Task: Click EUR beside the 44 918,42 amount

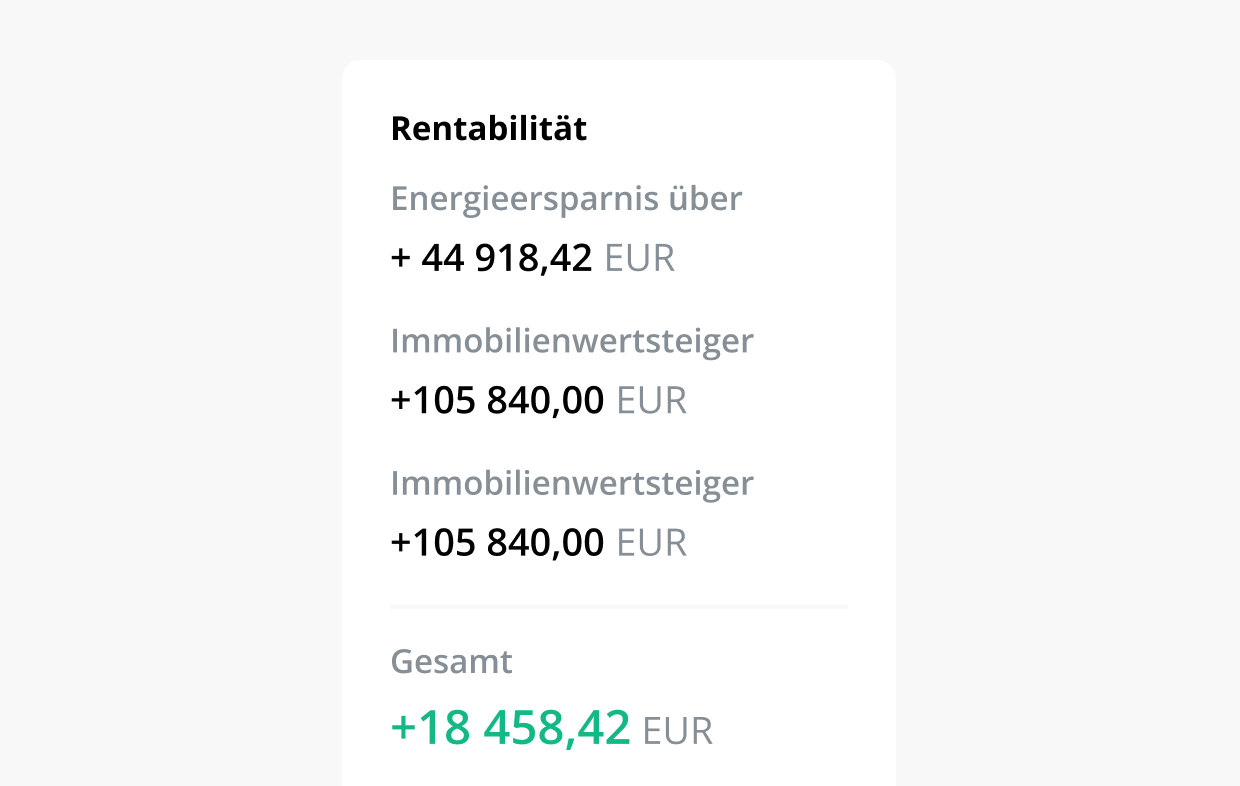Action: [x=640, y=258]
